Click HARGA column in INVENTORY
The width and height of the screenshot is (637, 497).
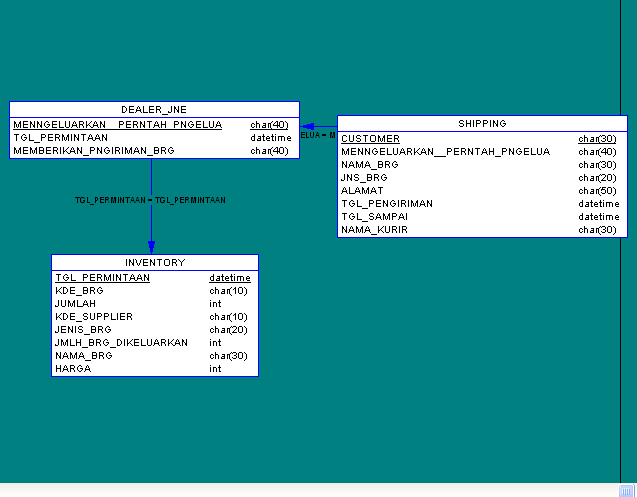point(73,369)
